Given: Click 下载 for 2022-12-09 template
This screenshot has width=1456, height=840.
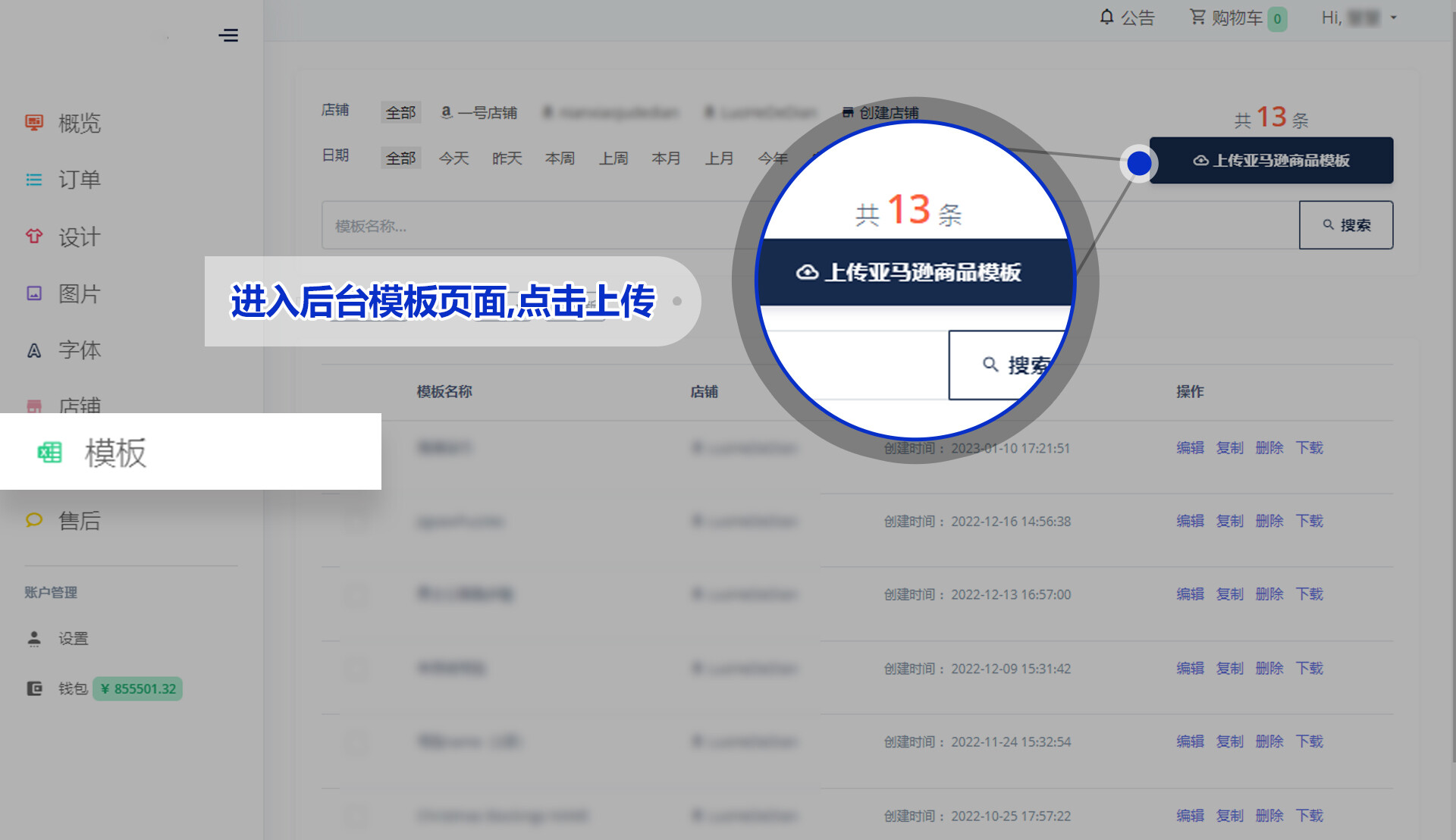Looking at the screenshot, I should click(x=1309, y=668).
